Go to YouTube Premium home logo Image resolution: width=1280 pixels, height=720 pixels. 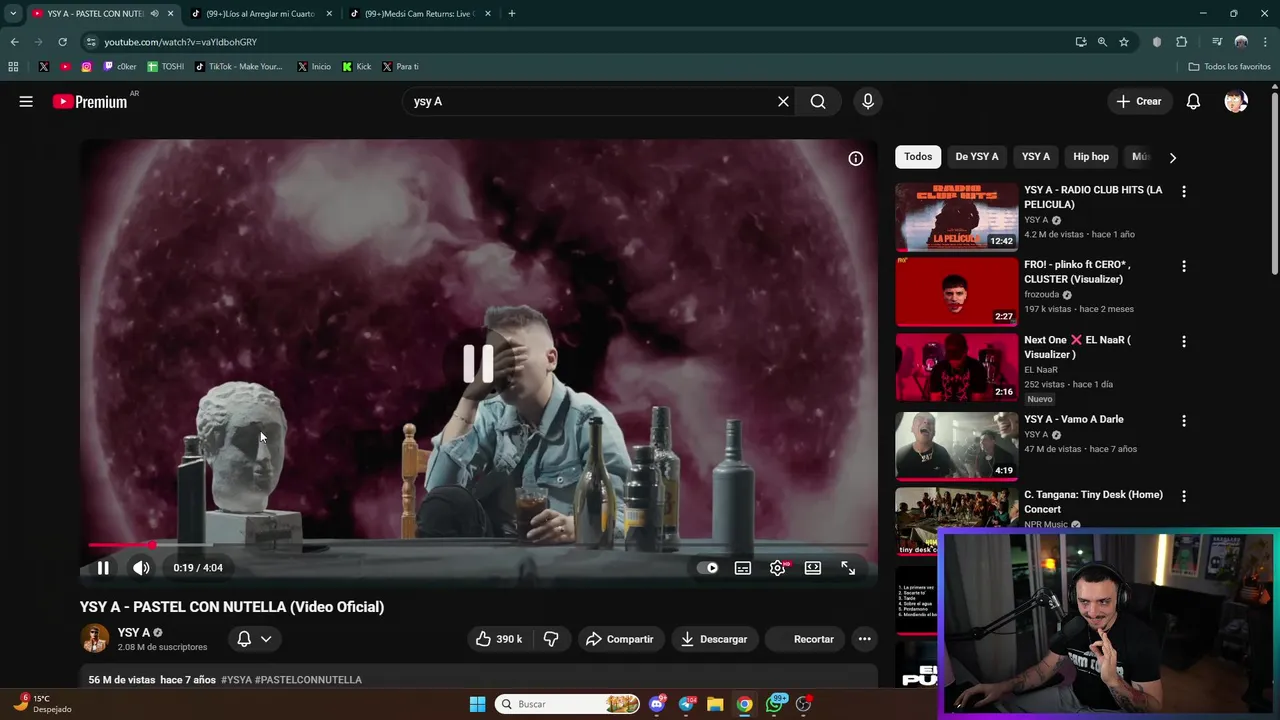90,101
